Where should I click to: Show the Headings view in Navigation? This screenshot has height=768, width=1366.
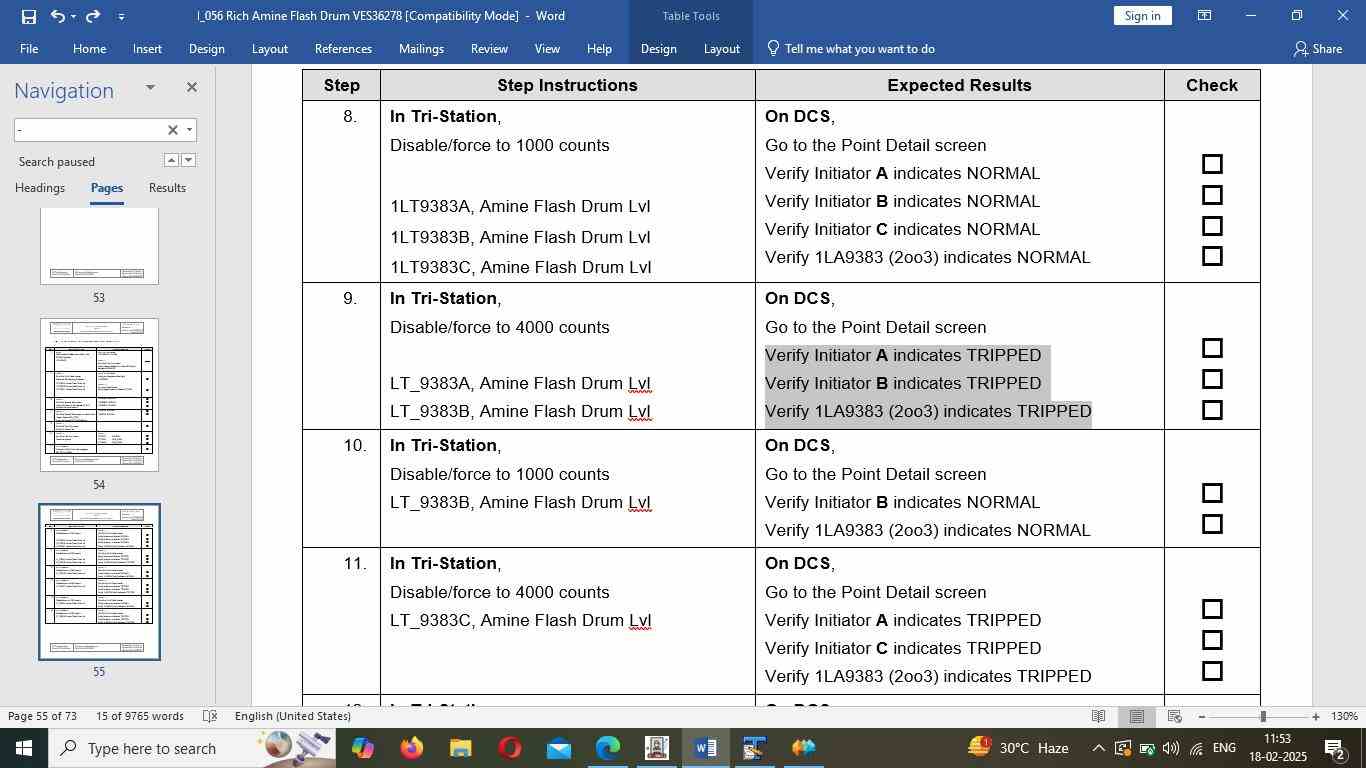point(40,188)
